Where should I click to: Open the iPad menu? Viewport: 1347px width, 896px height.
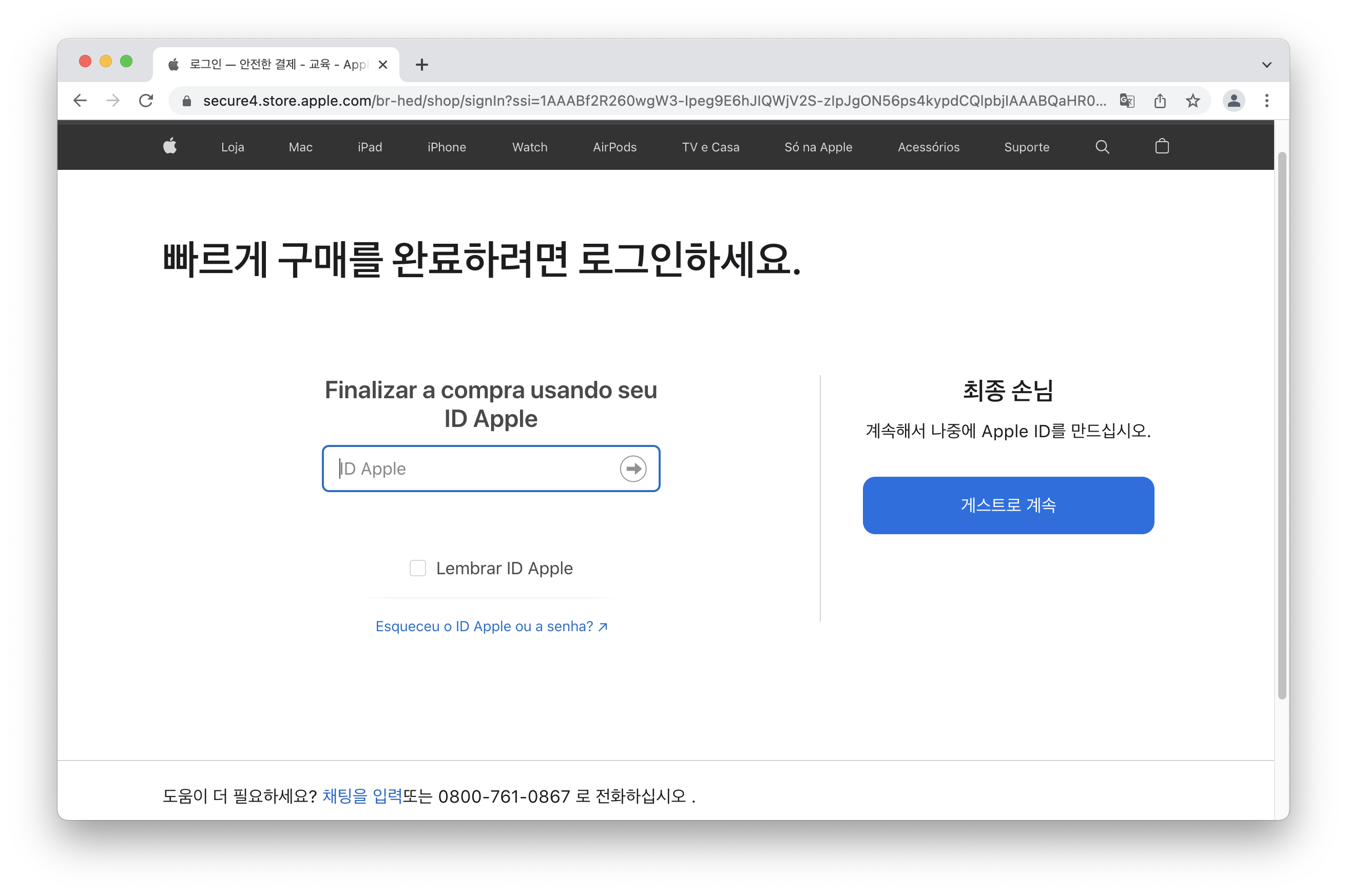[370, 147]
